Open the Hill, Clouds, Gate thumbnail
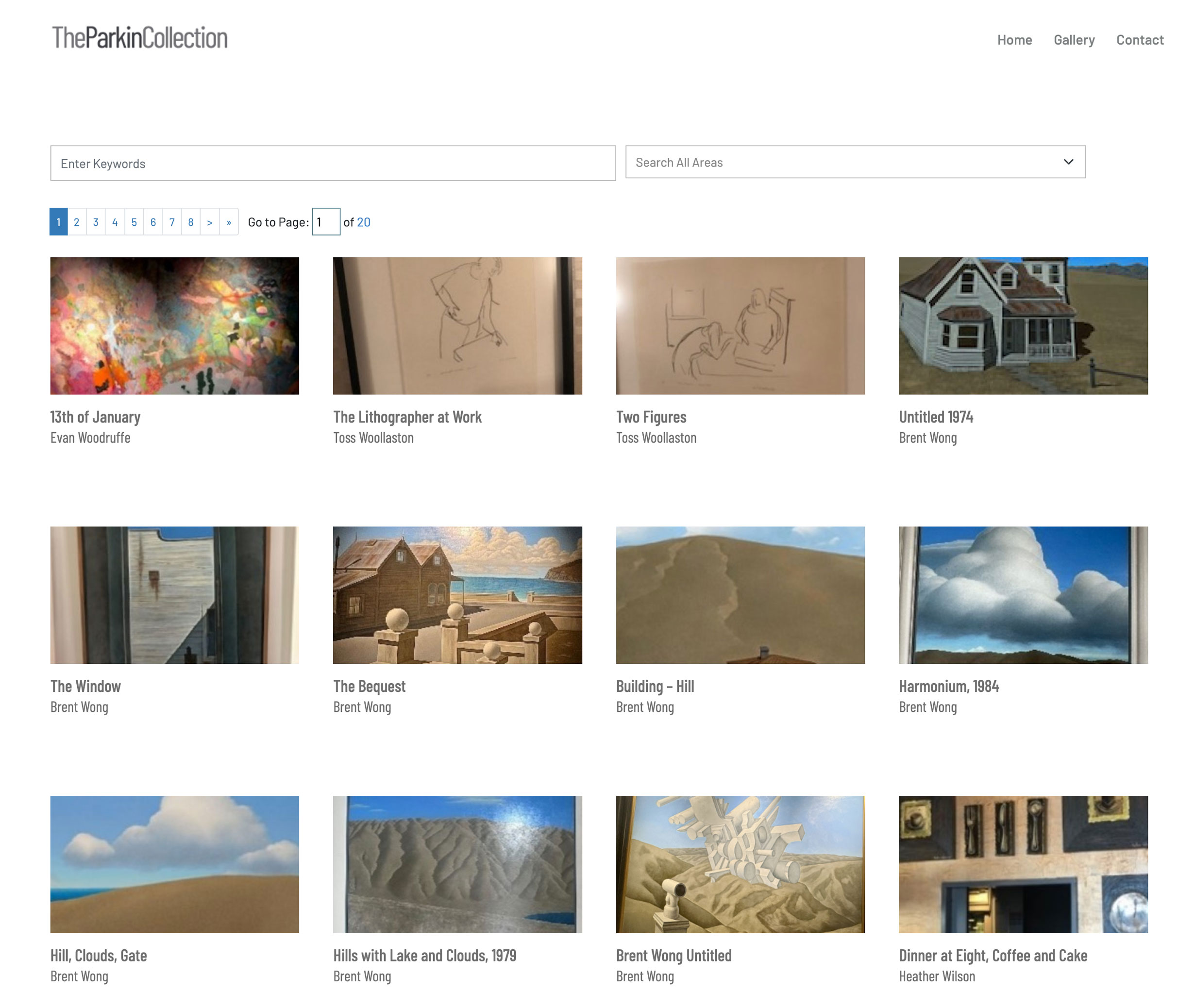 coord(174,864)
